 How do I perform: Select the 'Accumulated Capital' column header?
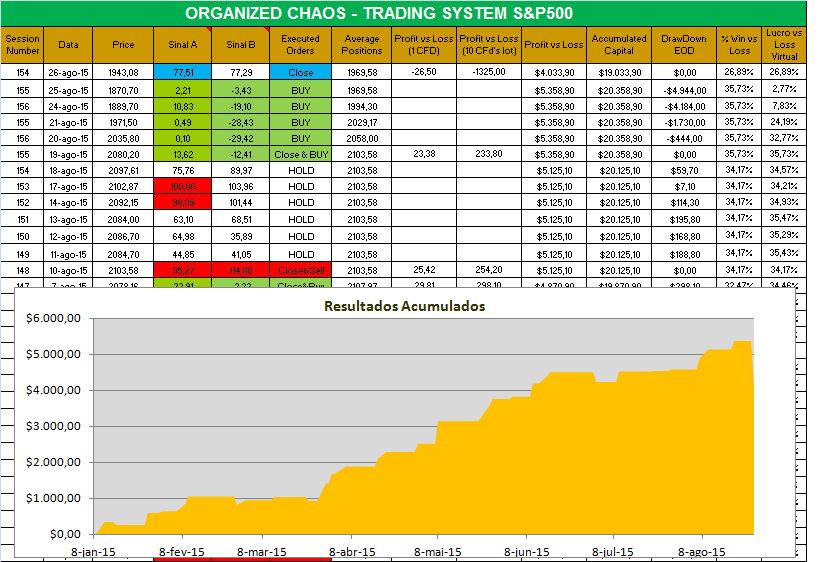point(619,45)
